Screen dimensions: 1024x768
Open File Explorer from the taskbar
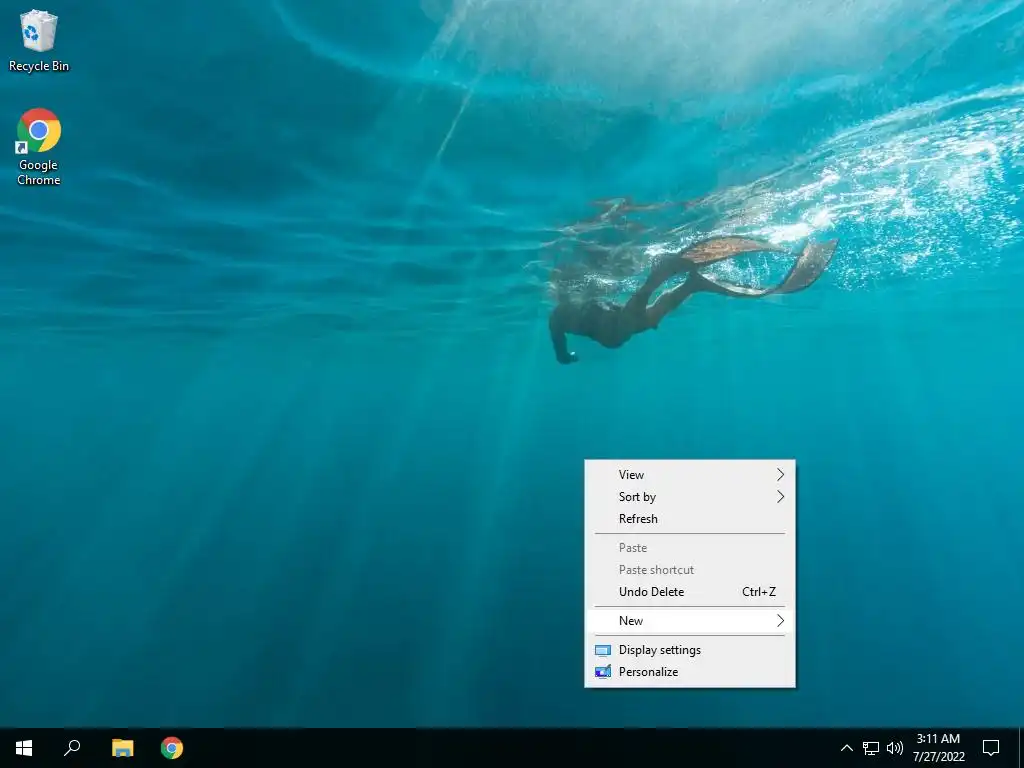[x=122, y=748]
